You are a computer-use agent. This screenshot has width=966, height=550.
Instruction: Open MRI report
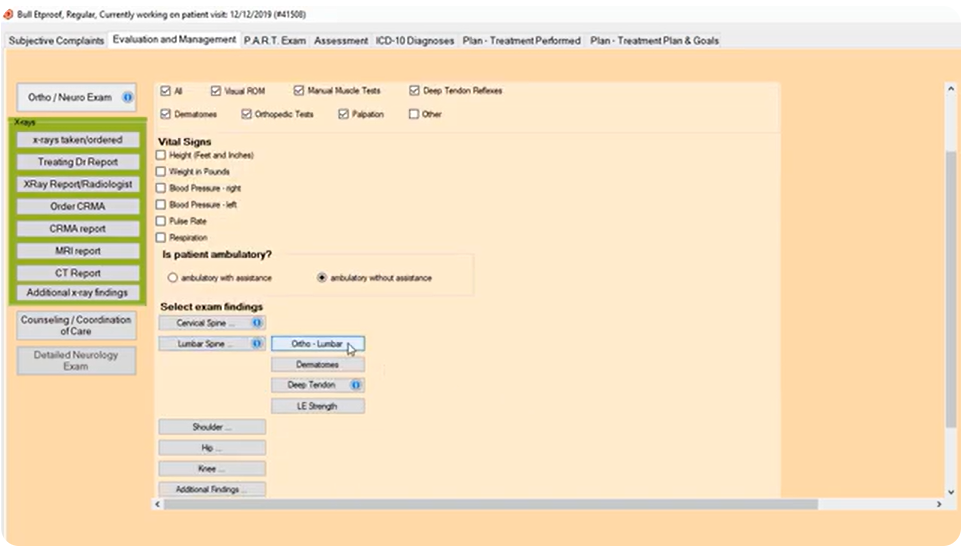(x=78, y=251)
